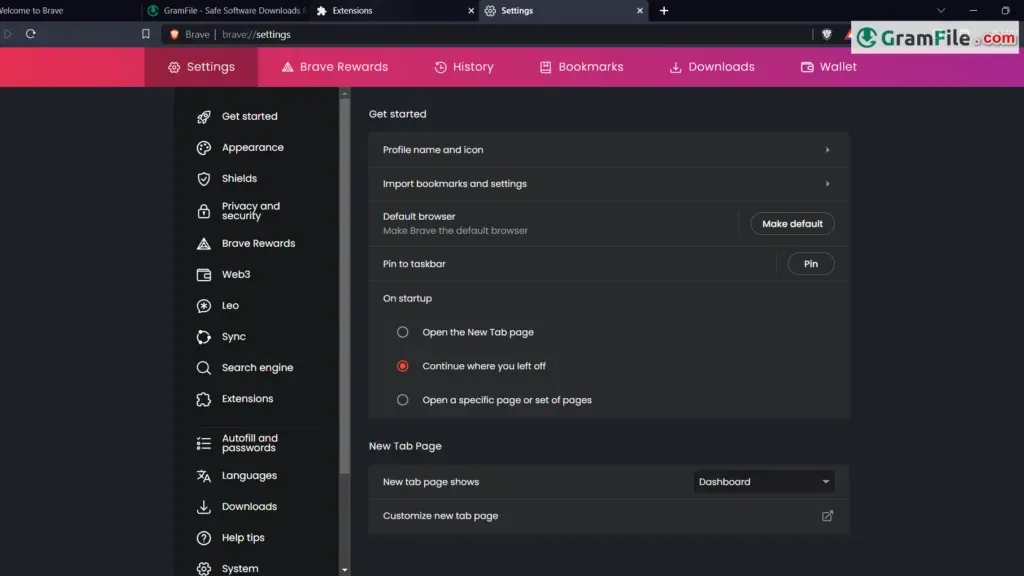Click the sidebar scroll down arrow

click(345, 570)
